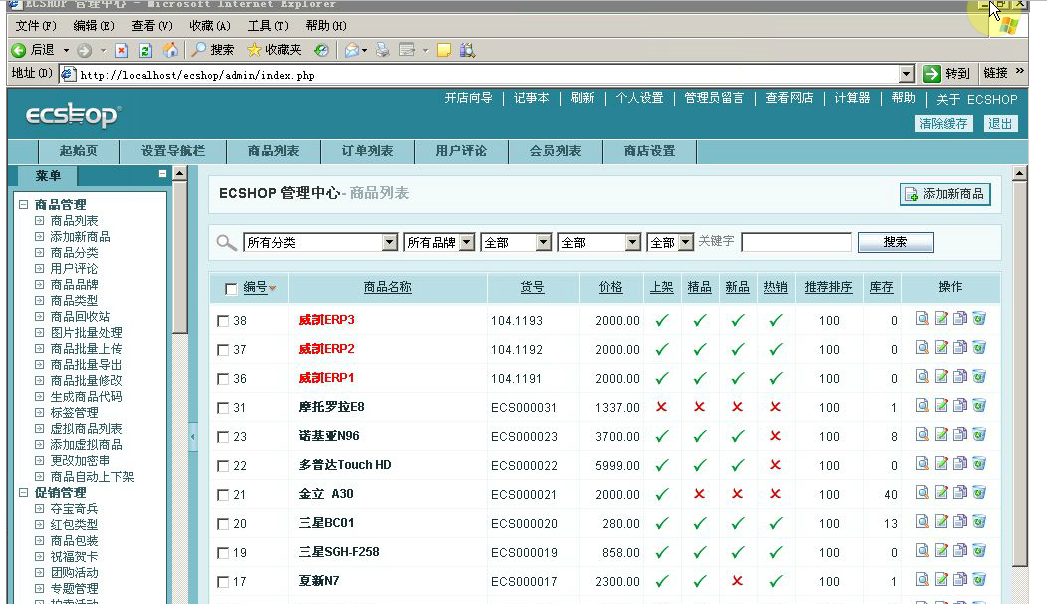The image size is (1047, 604).
Task: Copy product 38 icon
Action: point(960,318)
